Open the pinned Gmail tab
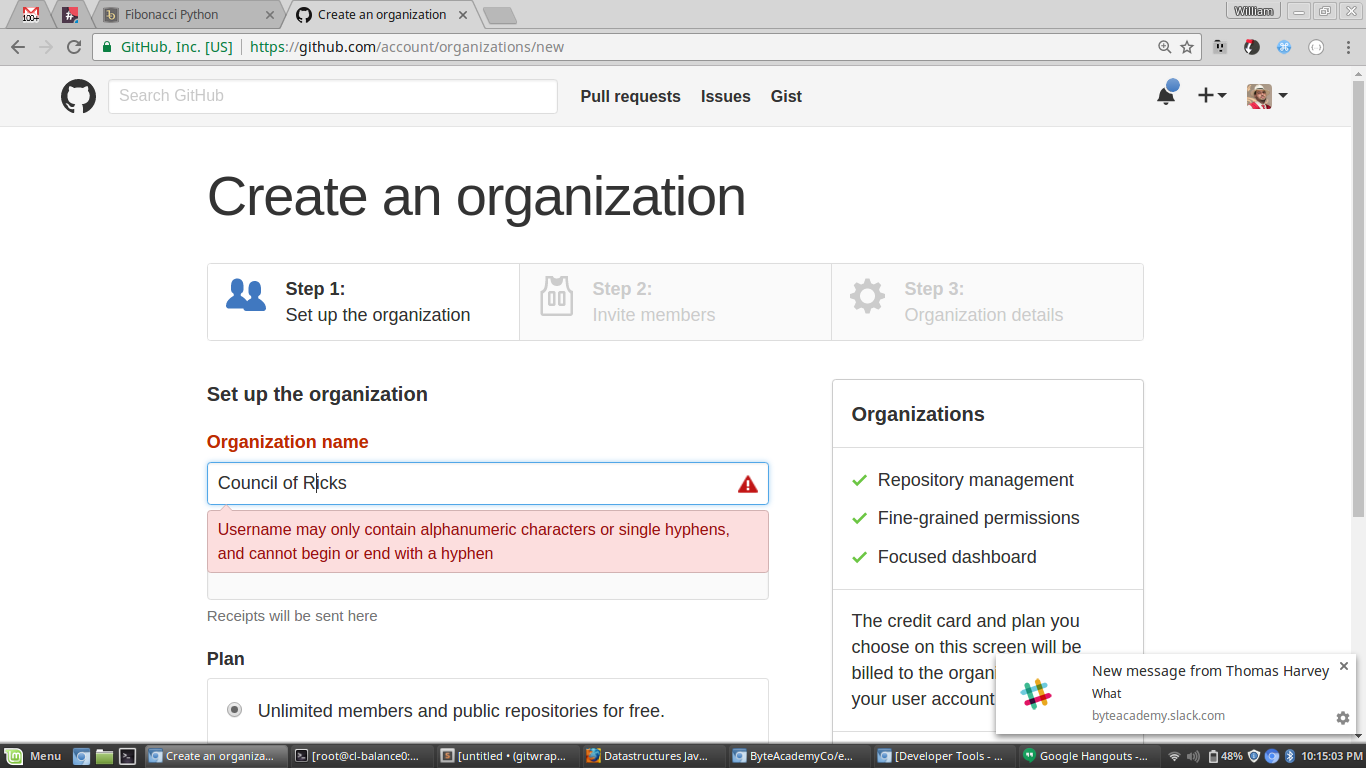The image size is (1366, 768). coord(31,15)
